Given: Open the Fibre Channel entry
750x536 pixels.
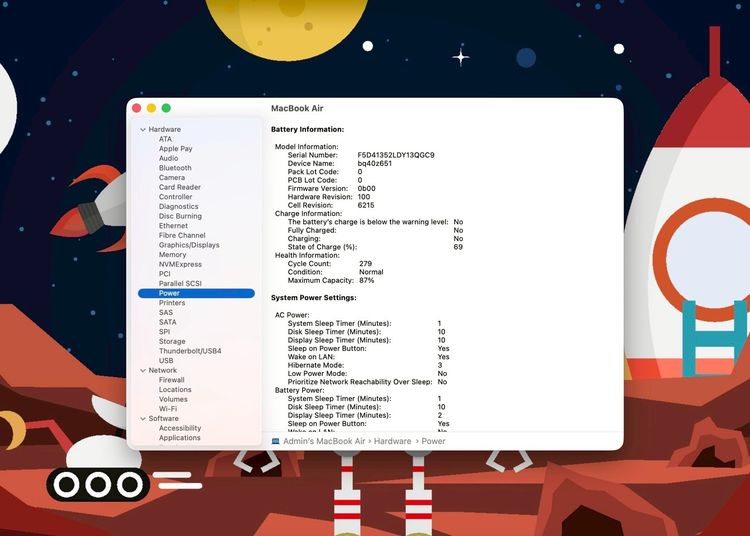Looking at the screenshot, I should coord(182,235).
